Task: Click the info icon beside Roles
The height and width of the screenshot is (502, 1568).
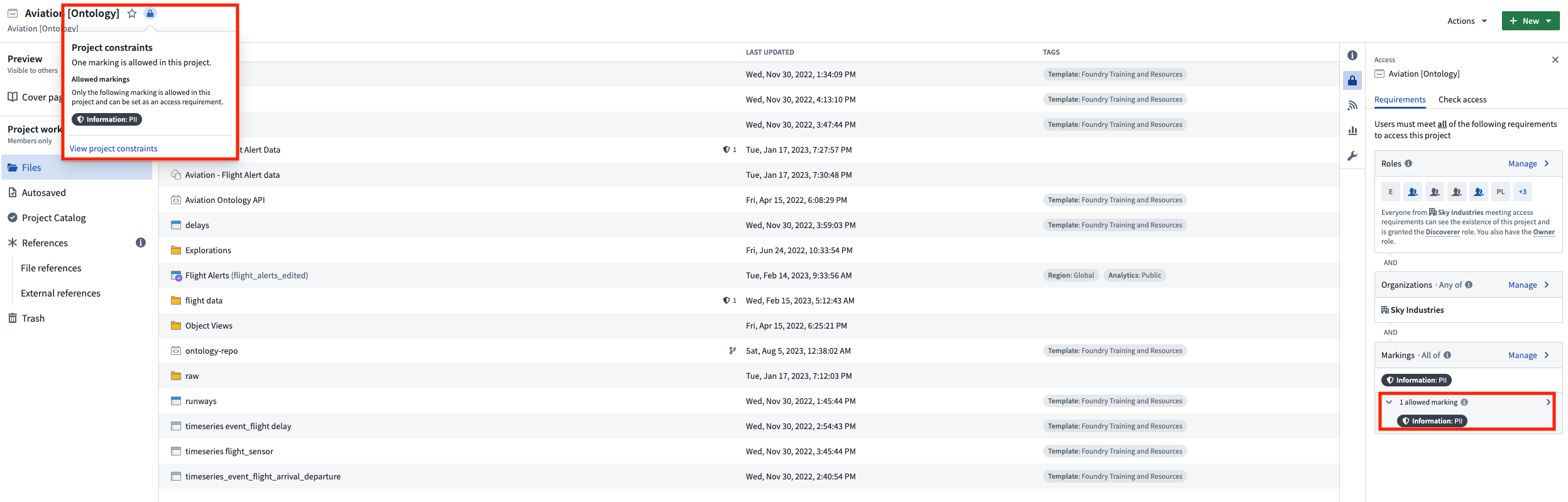Action: point(1408,163)
